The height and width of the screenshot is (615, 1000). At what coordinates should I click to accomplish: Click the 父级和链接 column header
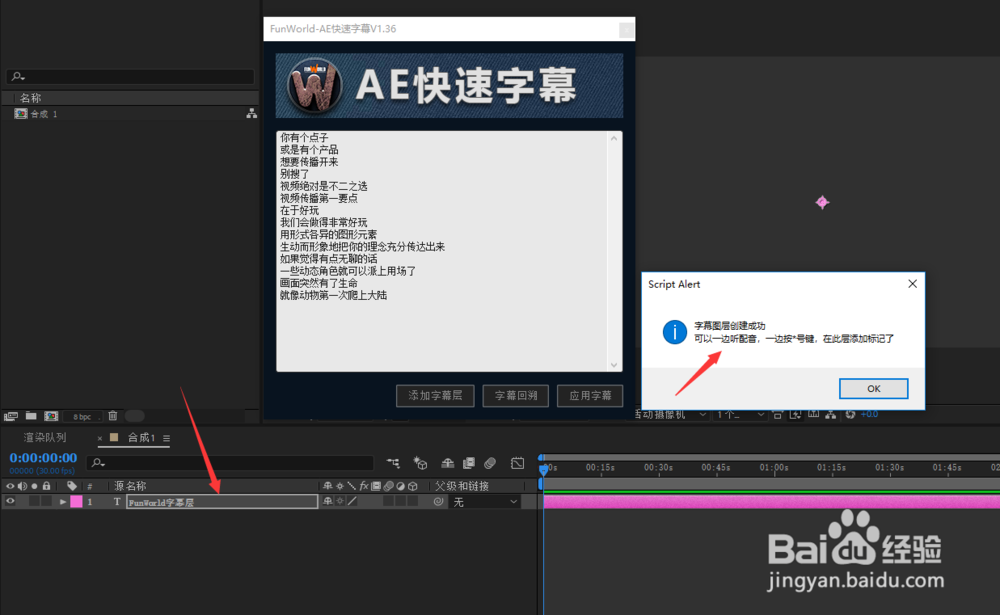(462, 486)
